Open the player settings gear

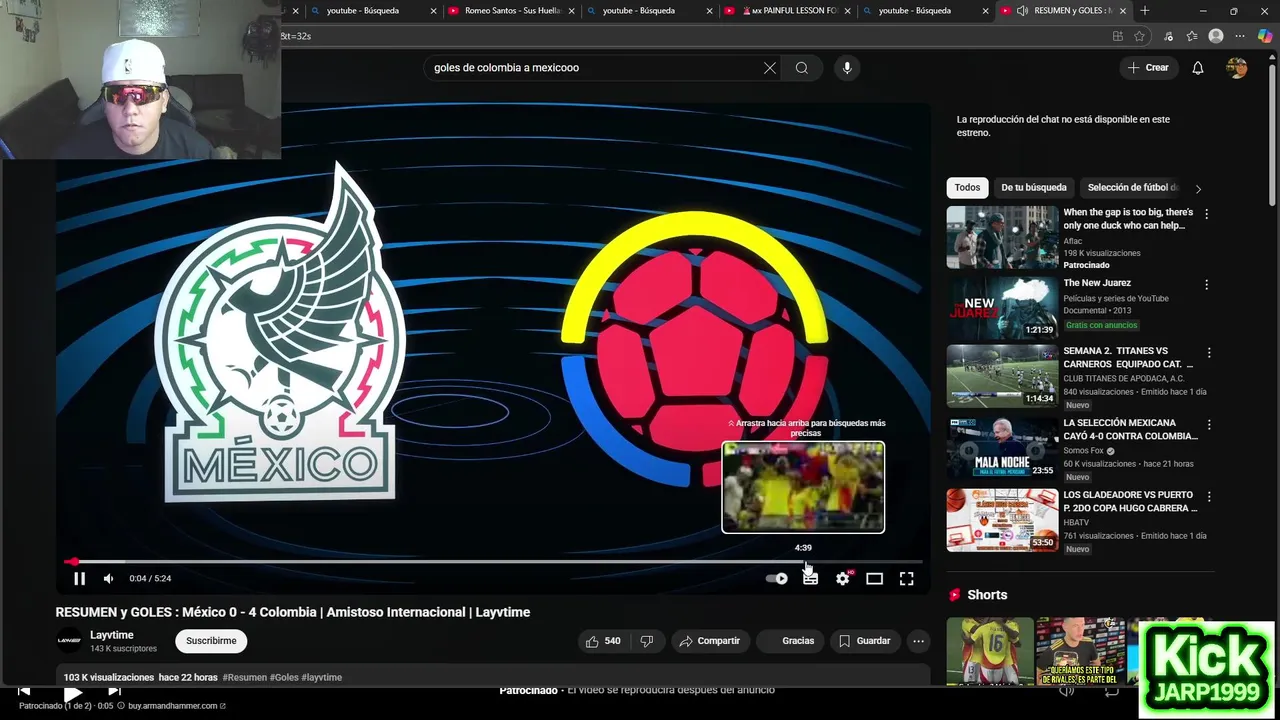click(x=843, y=578)
